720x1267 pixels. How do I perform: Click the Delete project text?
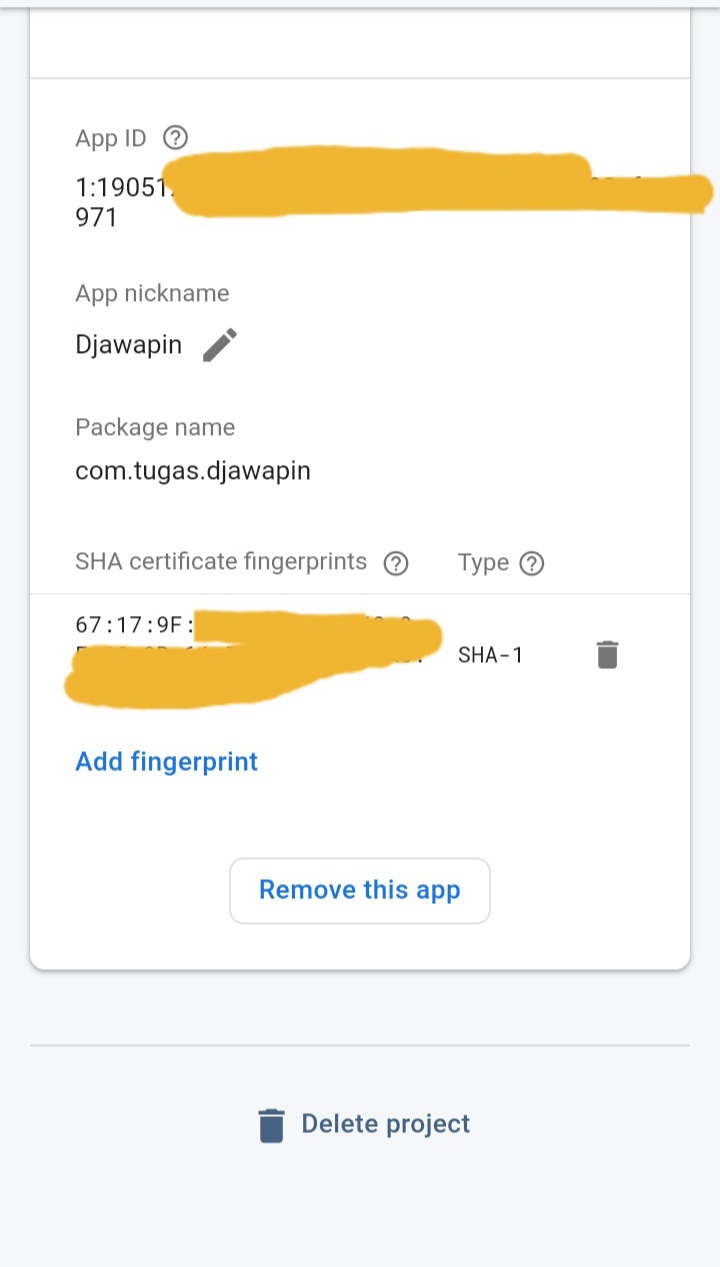(385, 1124)
